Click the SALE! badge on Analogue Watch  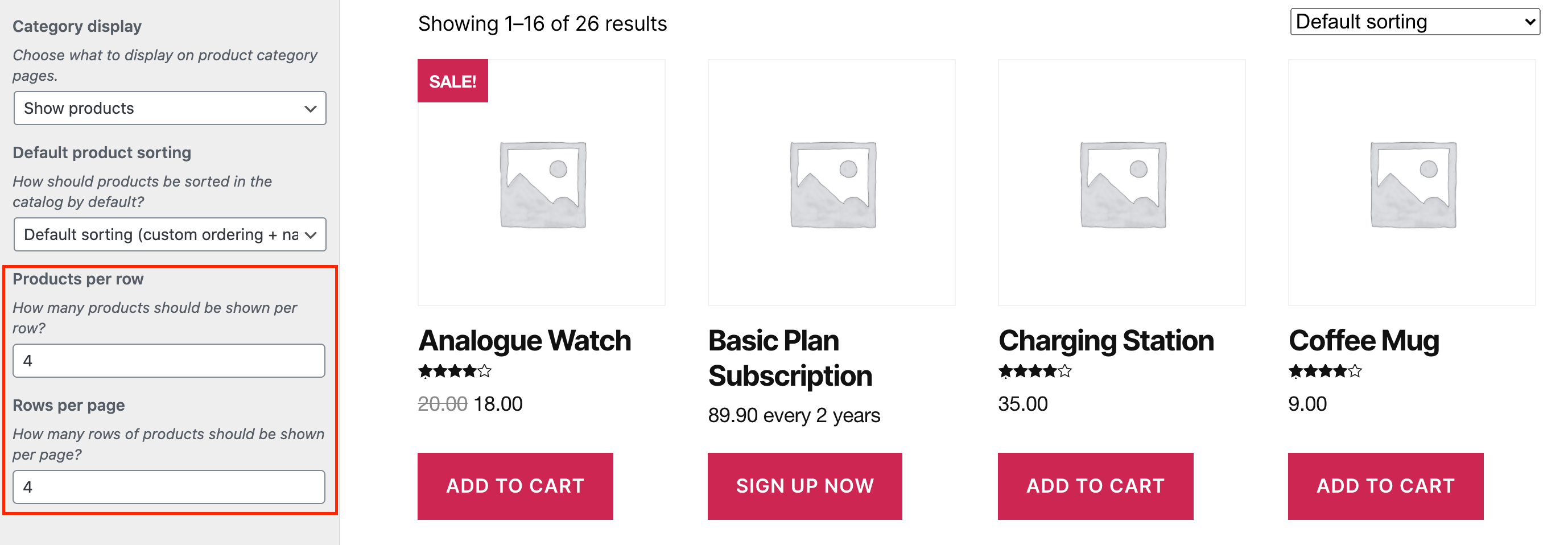452,81
